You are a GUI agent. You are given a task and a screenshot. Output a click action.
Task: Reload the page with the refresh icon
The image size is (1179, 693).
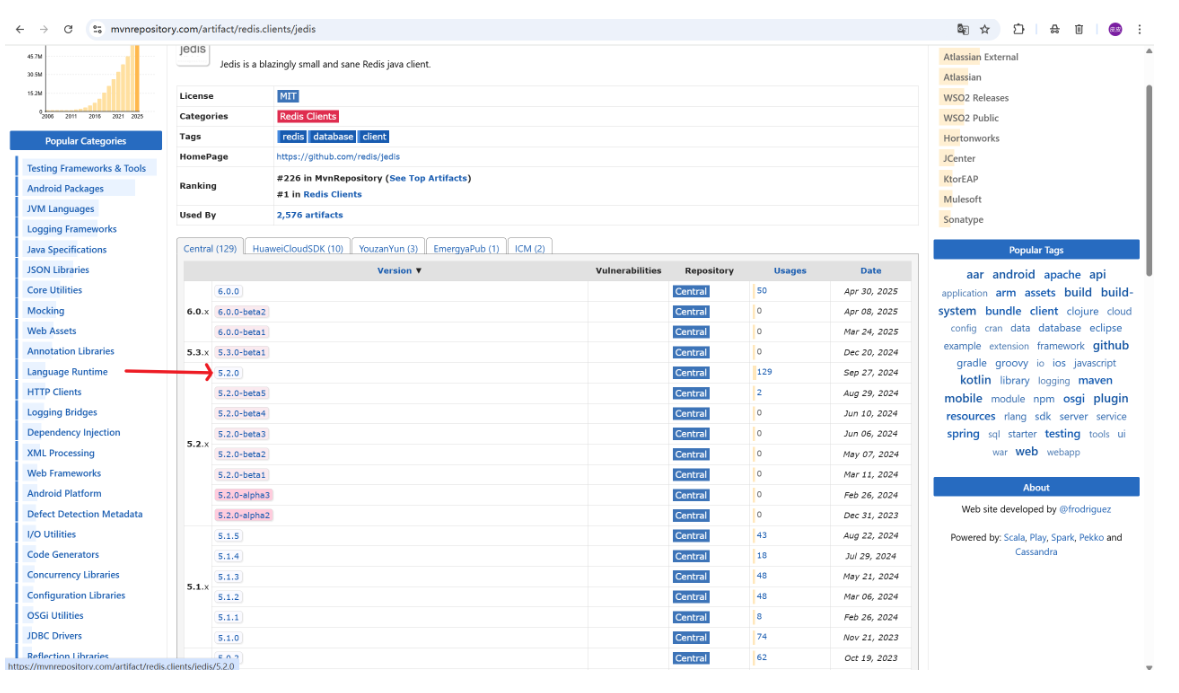coord(68,29)
